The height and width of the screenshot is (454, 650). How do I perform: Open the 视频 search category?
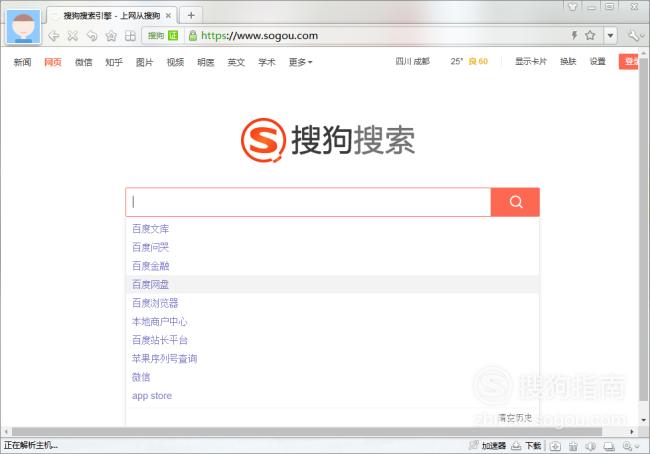pyautogui.click(x=175, y=62)
